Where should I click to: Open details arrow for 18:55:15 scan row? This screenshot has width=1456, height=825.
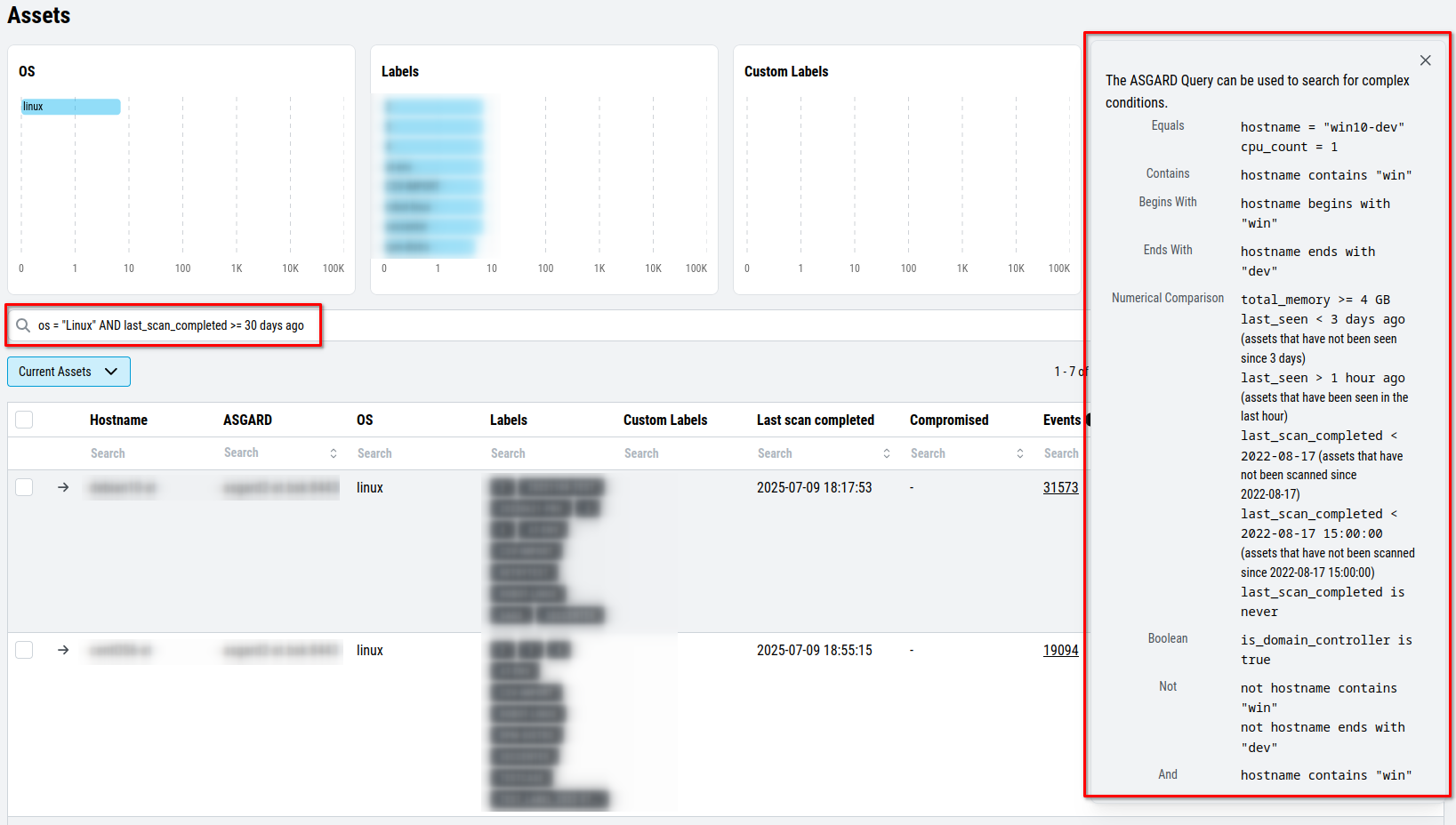(x=63, y=650)
